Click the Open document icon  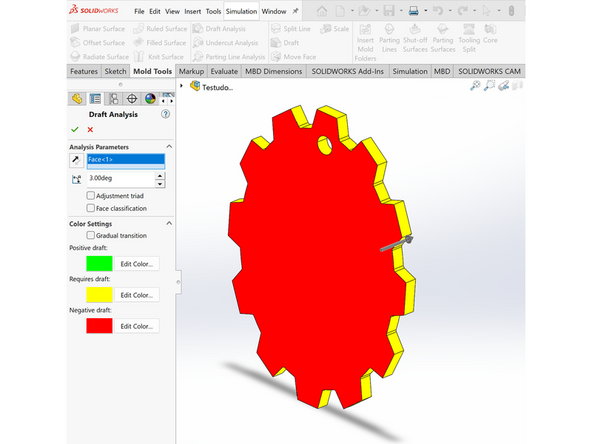coord(364,11)
